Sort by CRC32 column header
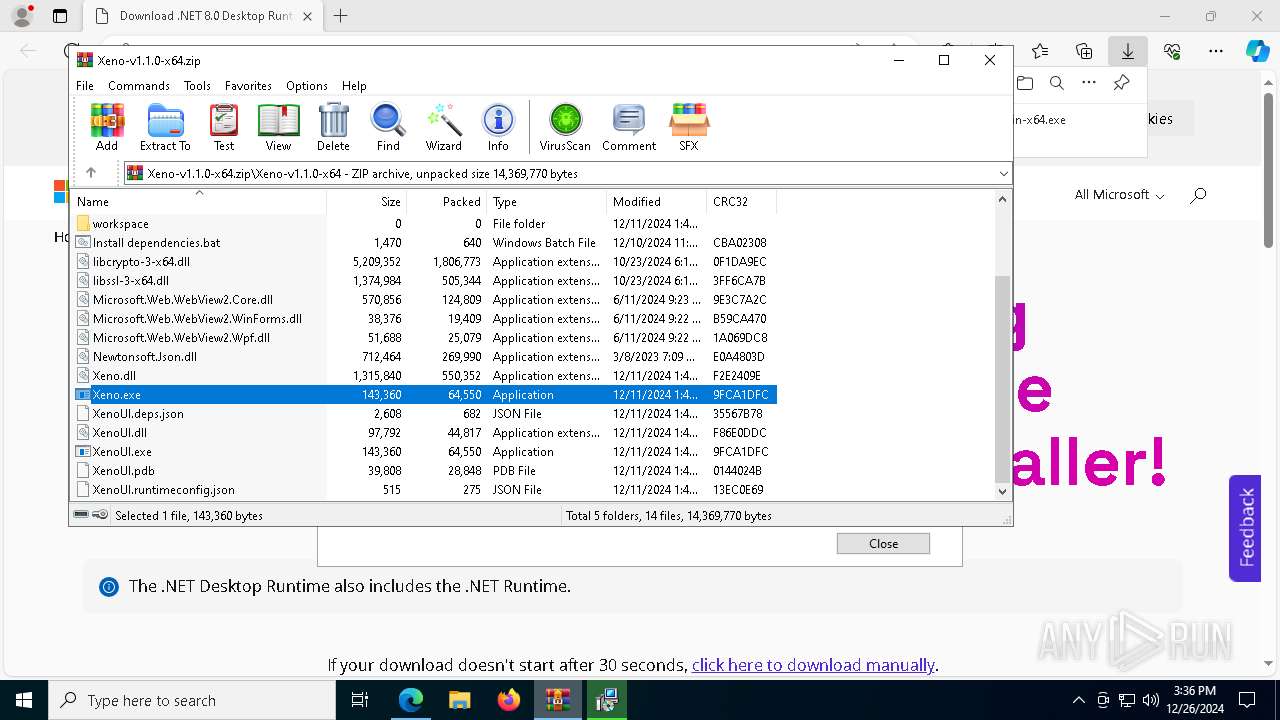This screenshot has width=1280, height=720. tap(741, 201)
